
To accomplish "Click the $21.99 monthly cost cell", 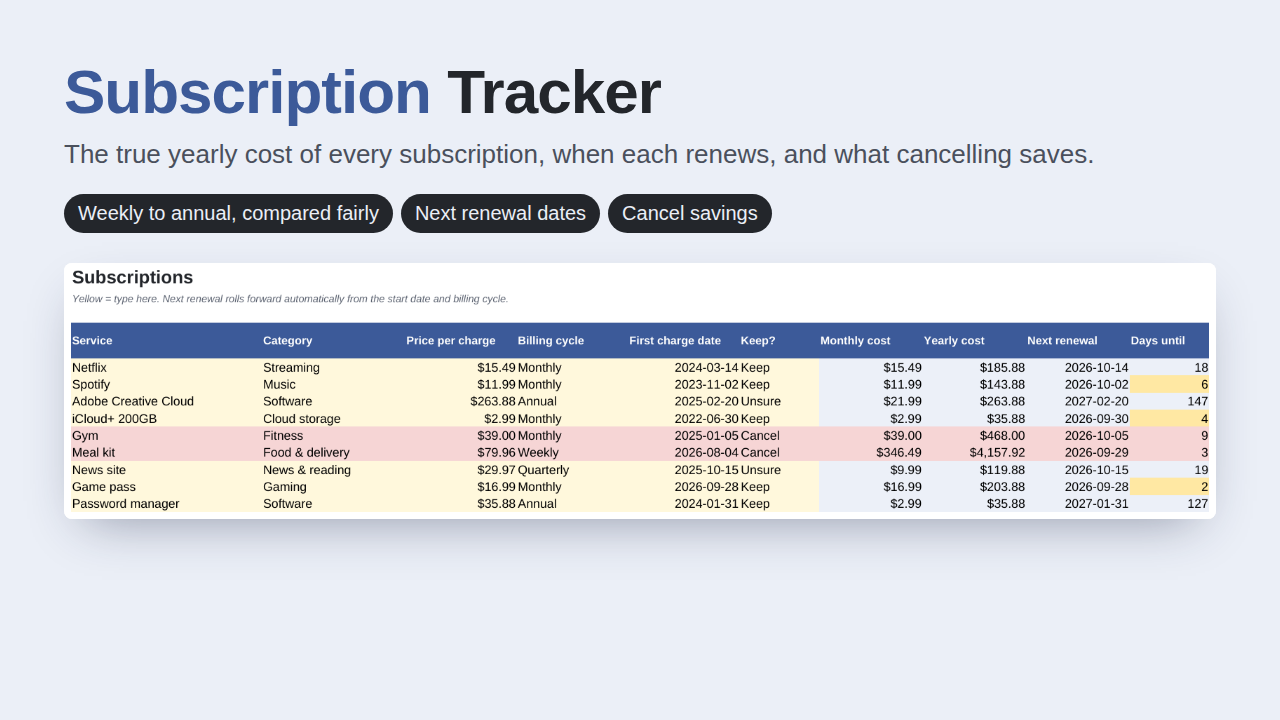I will click(871, 402).
